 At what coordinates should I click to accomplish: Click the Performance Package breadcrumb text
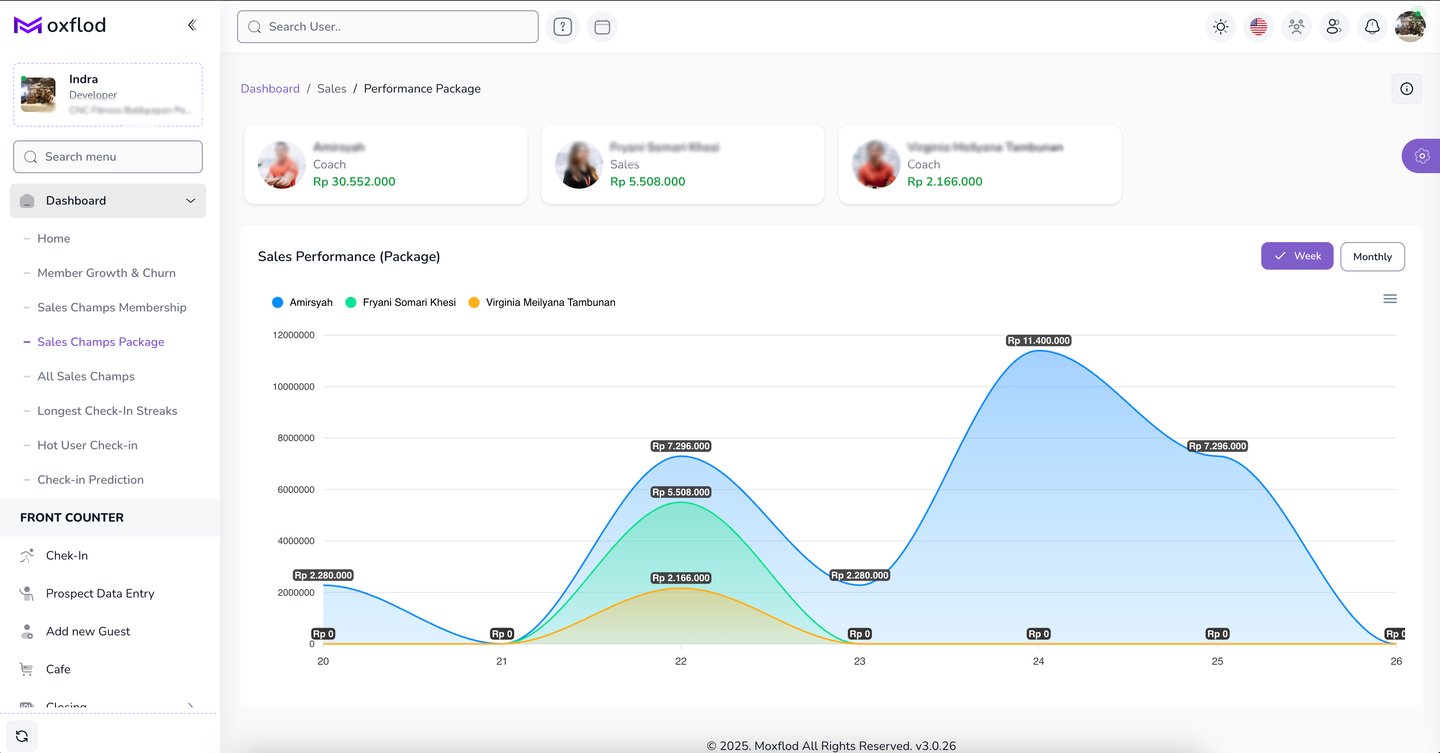click(x=422, y=89)
